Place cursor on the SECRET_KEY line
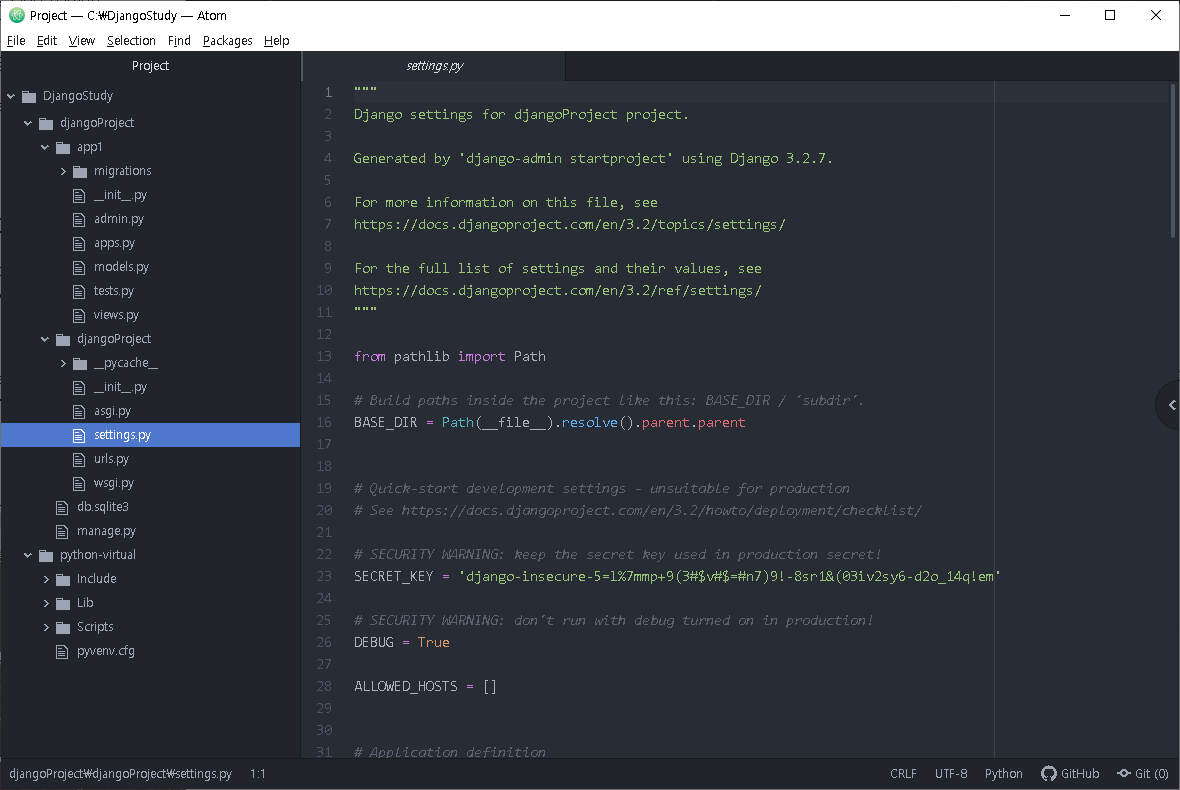 tap(677, 576)
